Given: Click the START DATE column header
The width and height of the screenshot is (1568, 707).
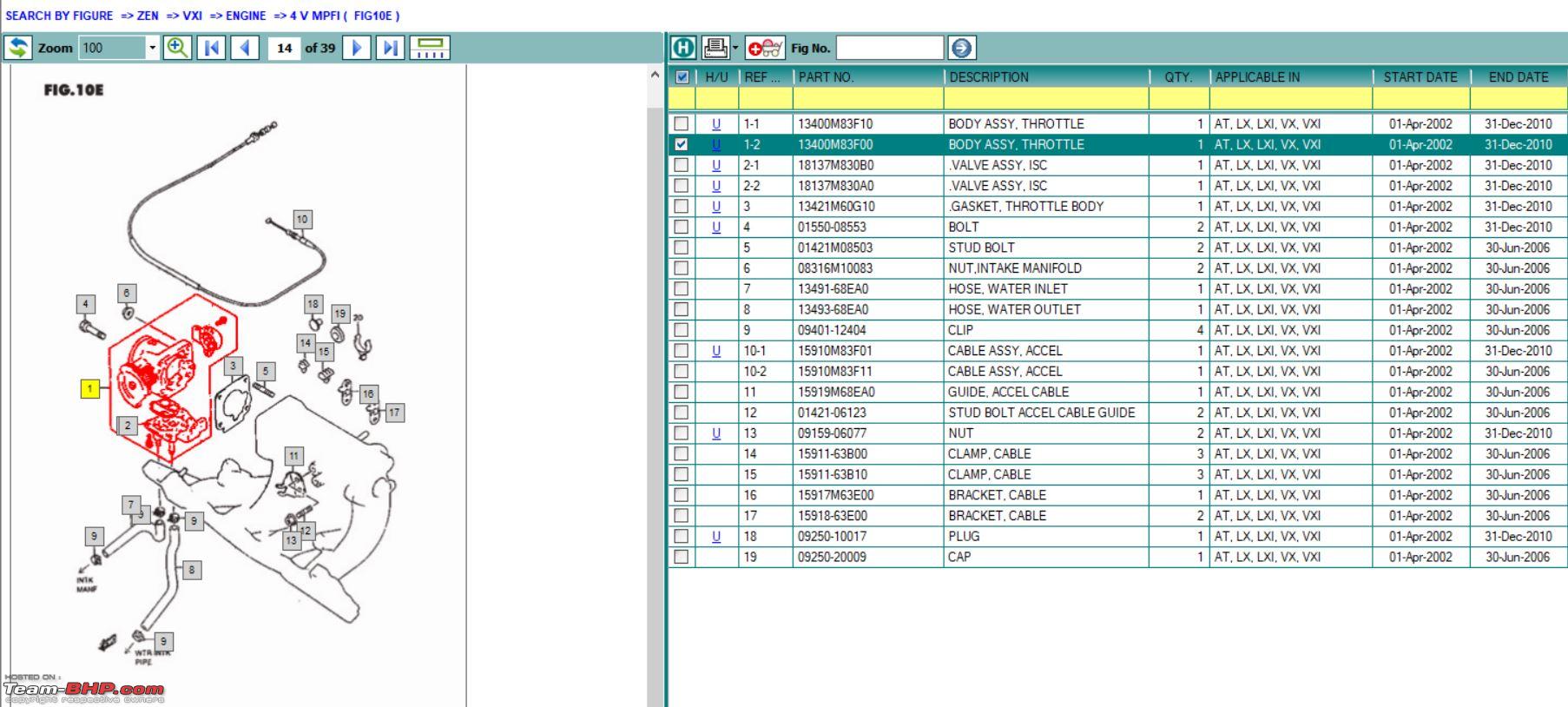Looking at the screenshot, I should (1421, 76).
